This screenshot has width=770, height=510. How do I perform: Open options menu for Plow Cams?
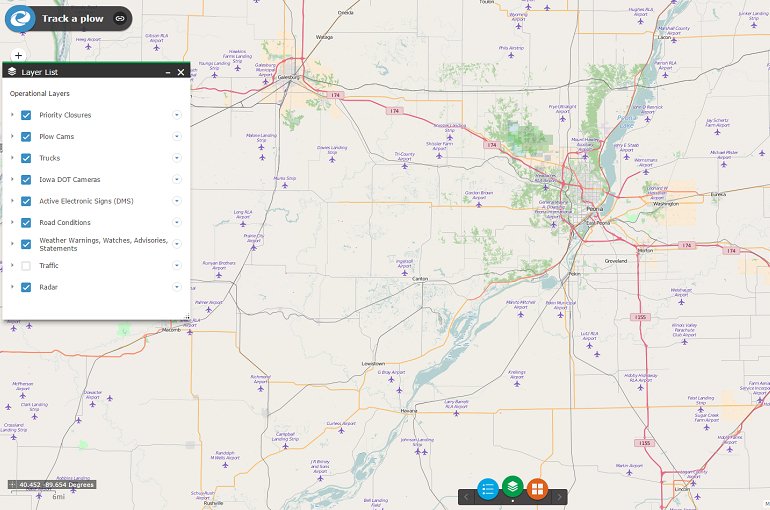pos(177,136)
